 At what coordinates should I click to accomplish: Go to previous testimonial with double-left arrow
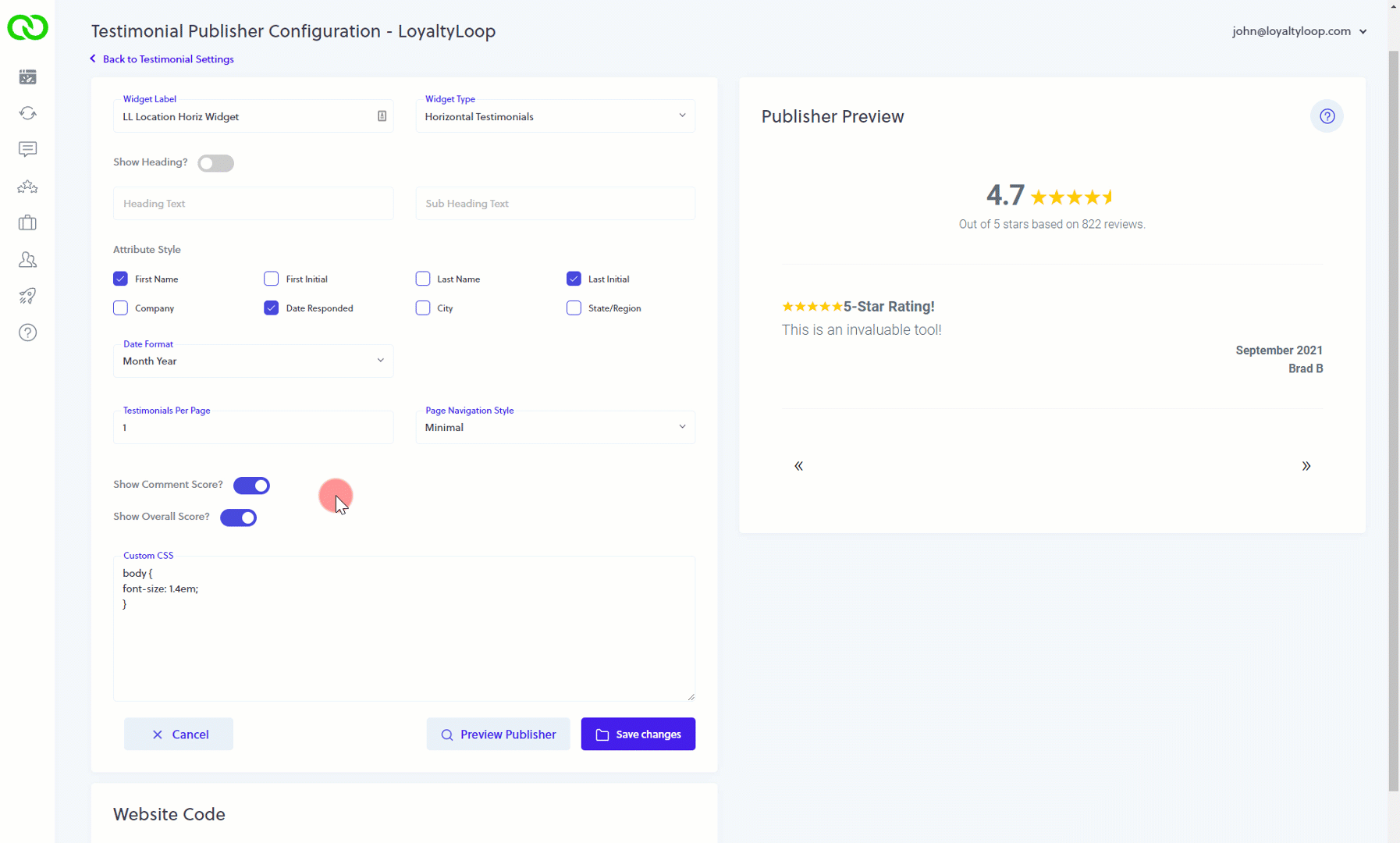point(798,466)
